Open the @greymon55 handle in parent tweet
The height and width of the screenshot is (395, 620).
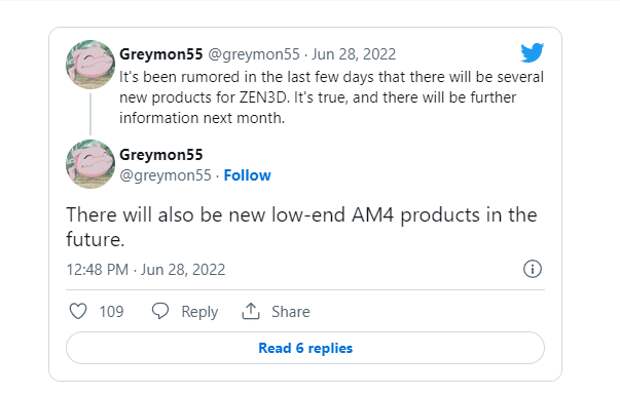point(254,55)
